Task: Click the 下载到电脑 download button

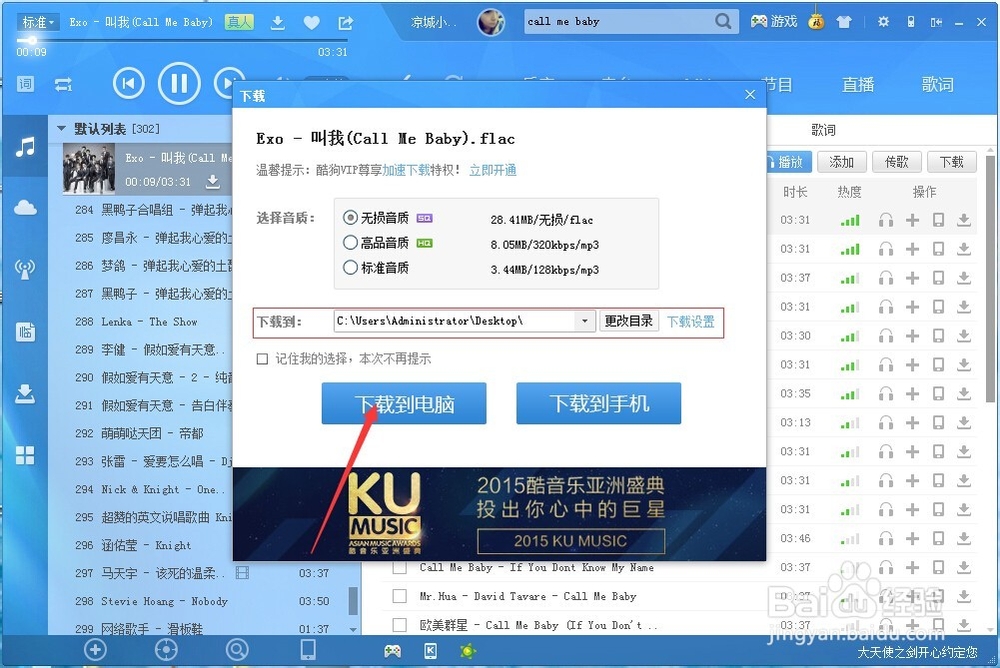Action: (x=403, y=403)
